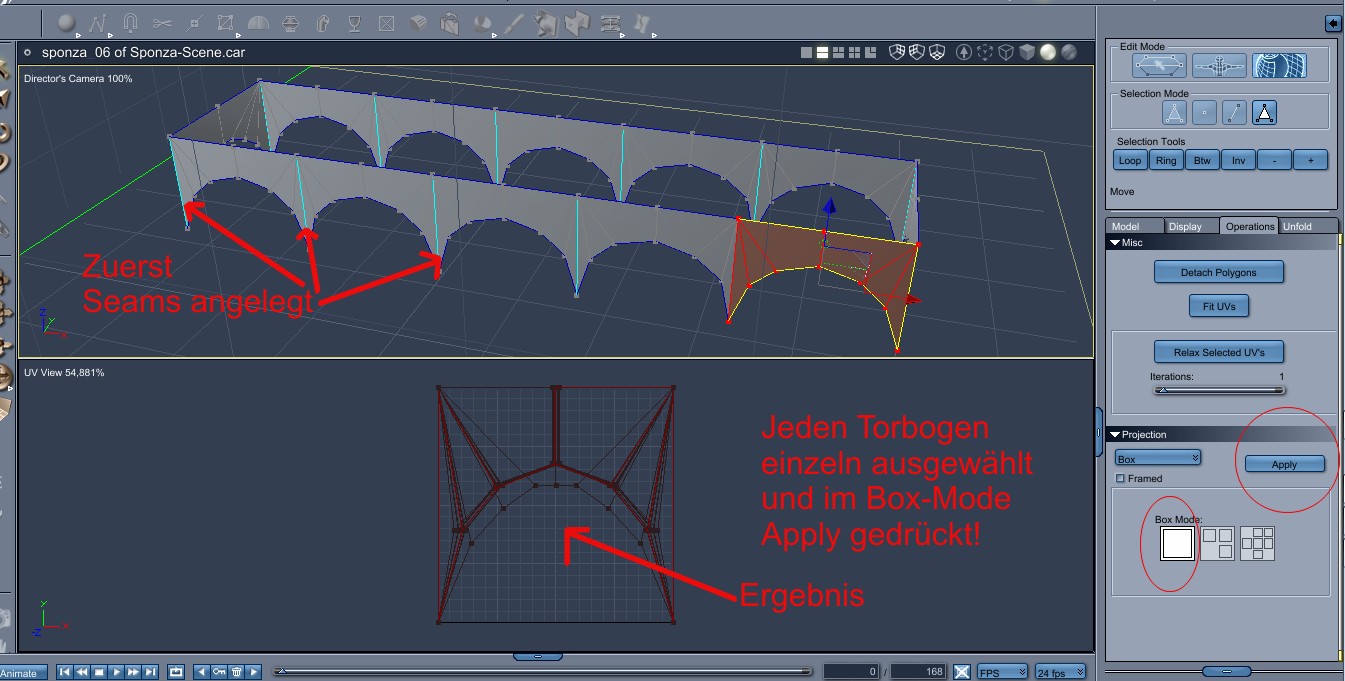
Task: Select the modeling Edit Mode
Action: tap(1159, 66)
